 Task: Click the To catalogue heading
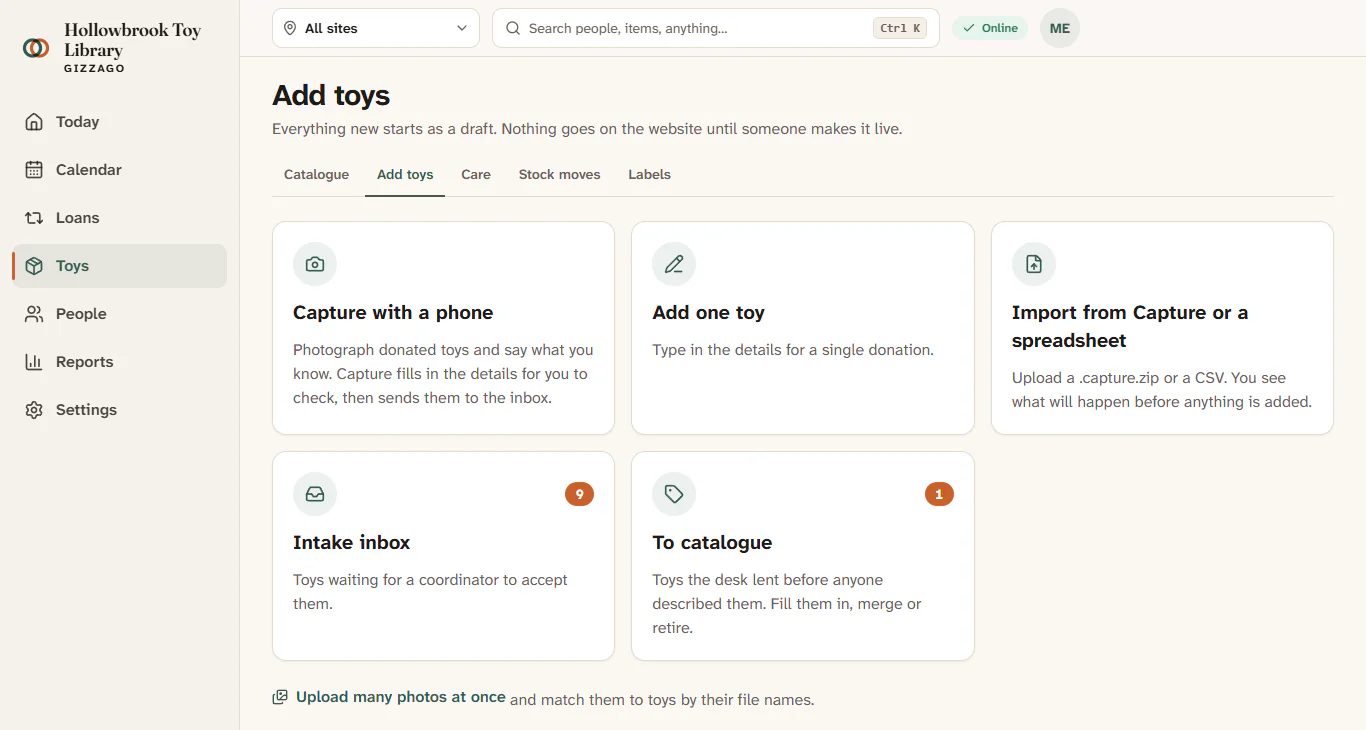tap(712, 543)
